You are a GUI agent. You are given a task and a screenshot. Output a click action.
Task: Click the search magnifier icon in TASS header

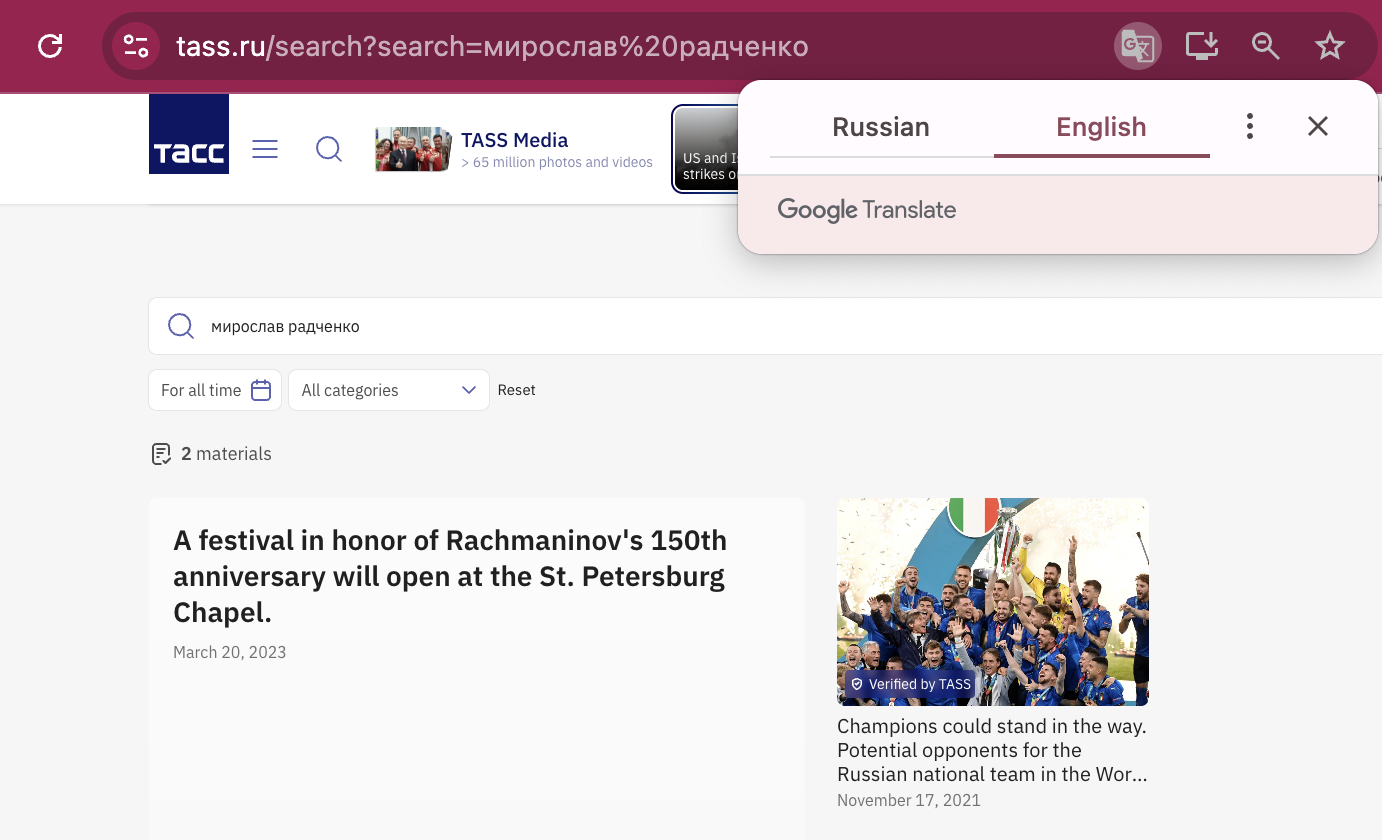[x=328, y=149]
